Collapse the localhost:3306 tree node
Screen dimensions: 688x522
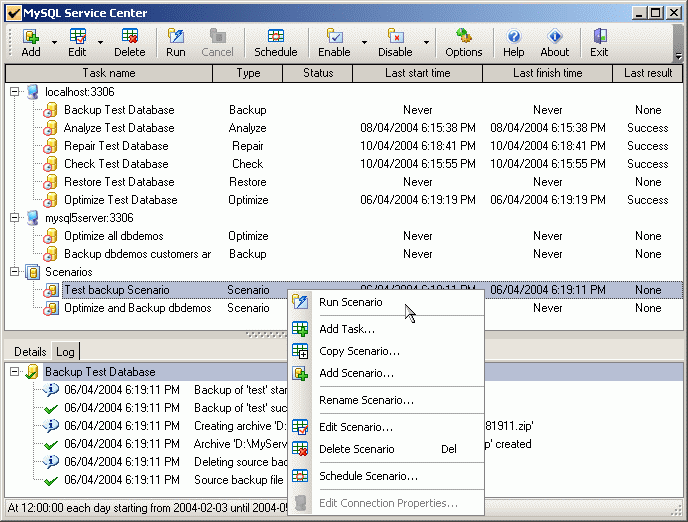pyautogui.click(x=14, y=92)
